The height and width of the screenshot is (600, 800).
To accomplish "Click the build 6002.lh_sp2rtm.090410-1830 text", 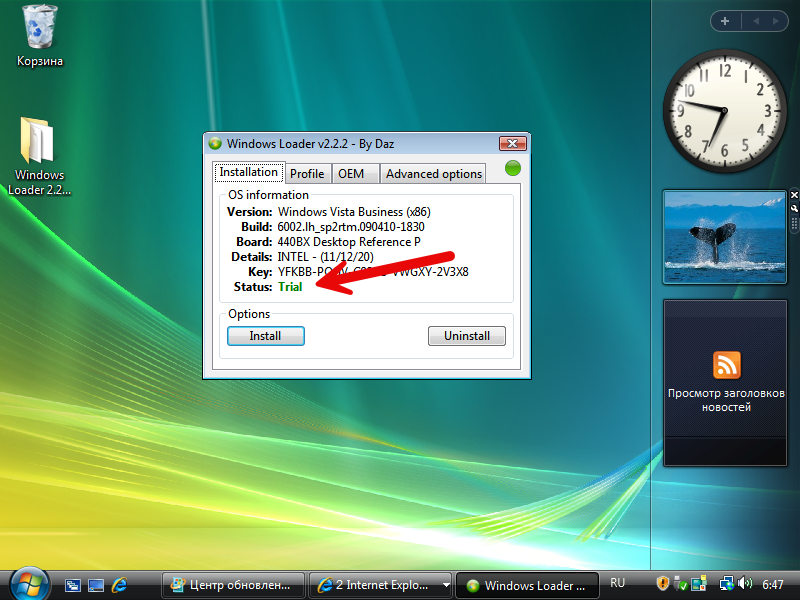I will pyautogui.click(x=351, y=227).
